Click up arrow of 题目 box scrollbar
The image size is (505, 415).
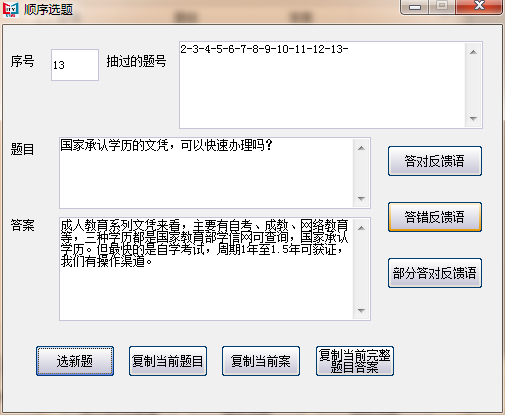361,148
